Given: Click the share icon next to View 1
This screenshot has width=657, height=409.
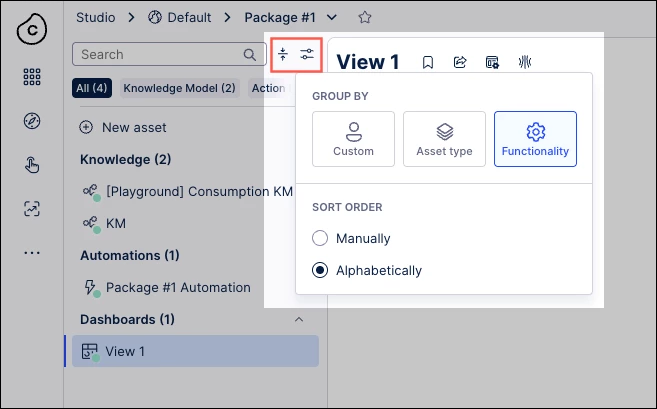Looking at the screenshot, I should (460, 62).
